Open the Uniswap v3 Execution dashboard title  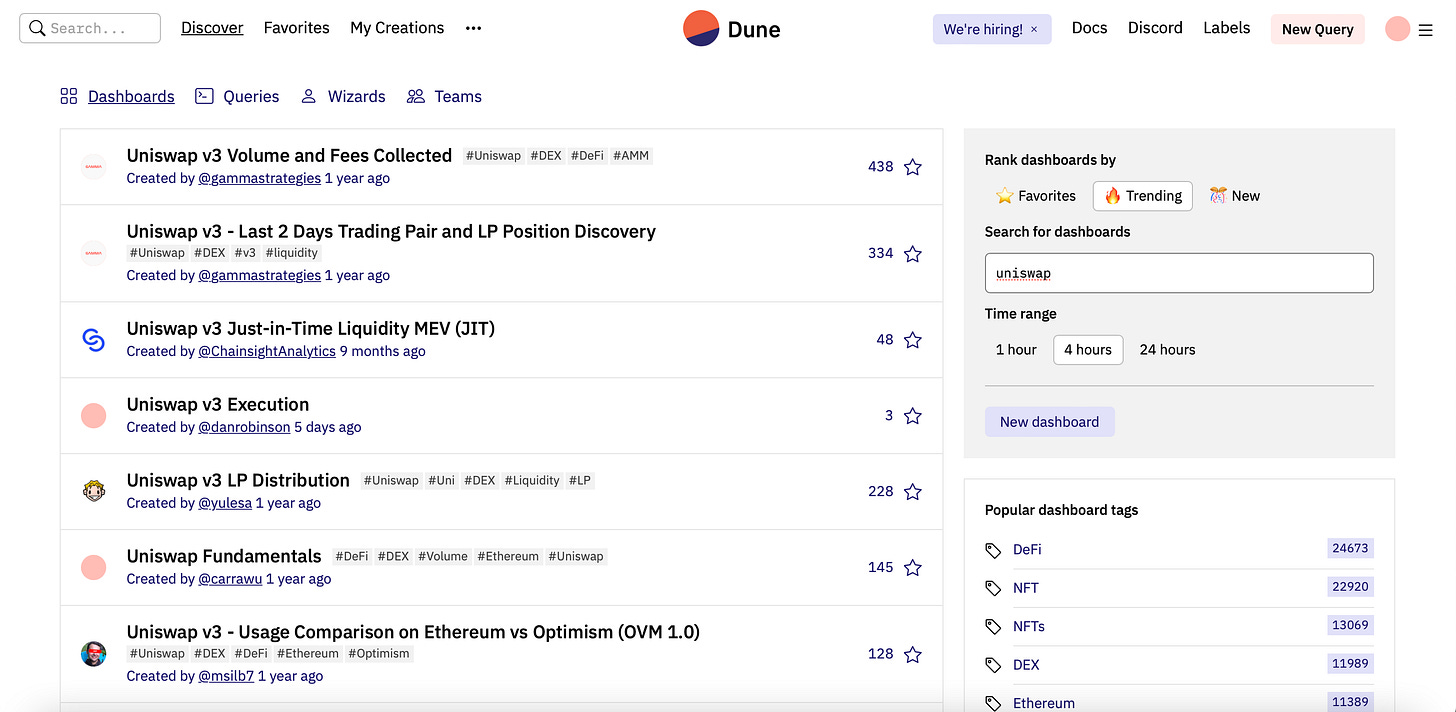click(218, 404)
